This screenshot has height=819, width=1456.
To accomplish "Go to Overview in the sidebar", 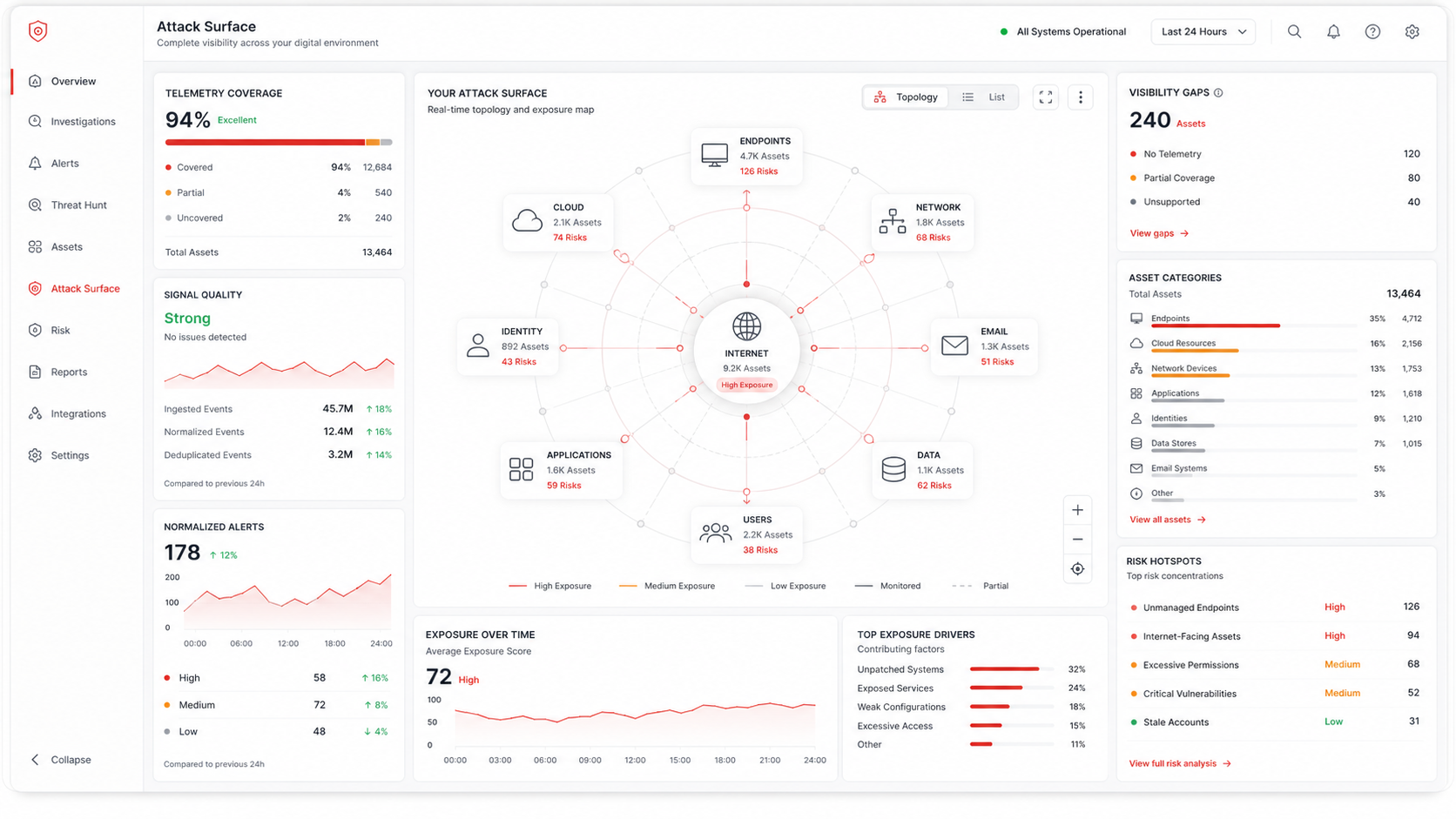I will pos(73,81).
